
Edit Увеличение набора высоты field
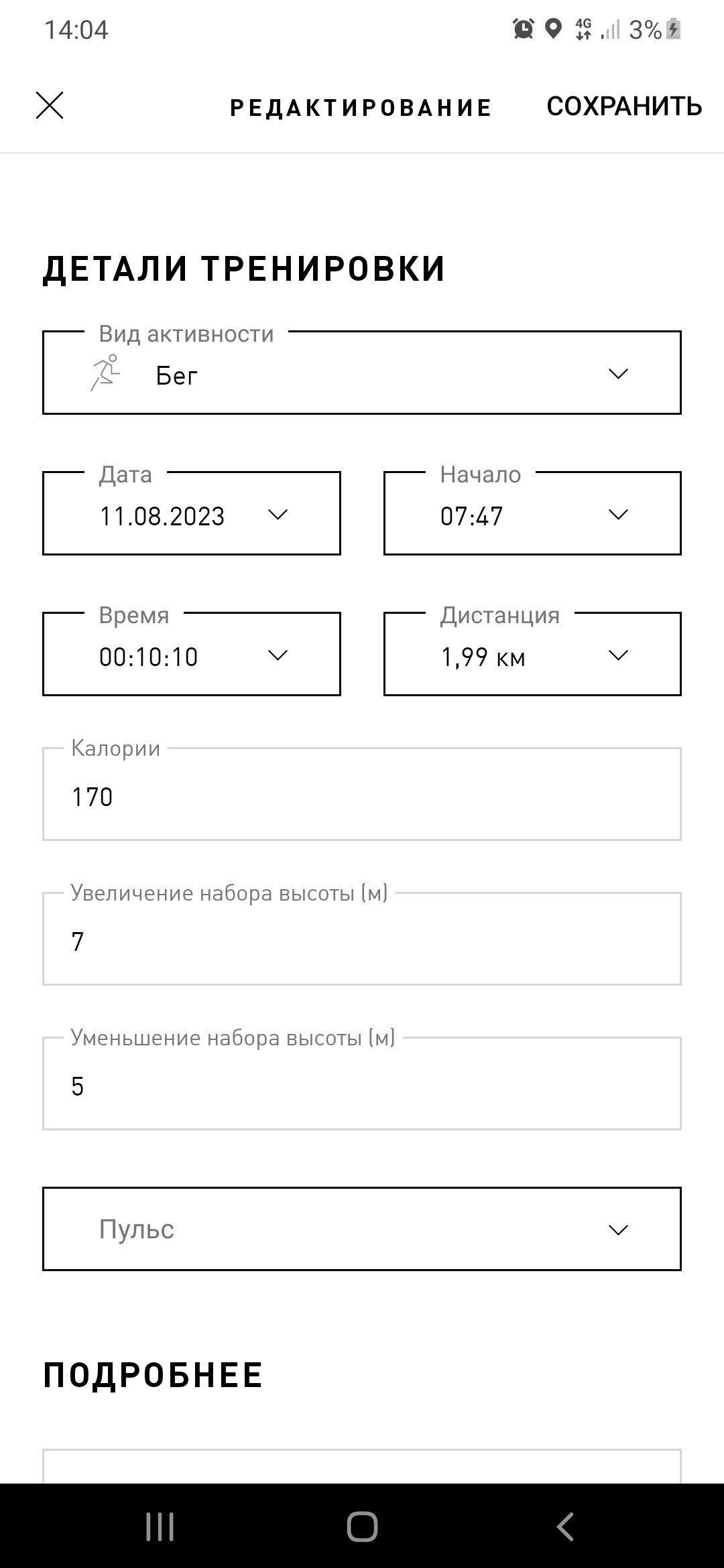tap(362, 939)
